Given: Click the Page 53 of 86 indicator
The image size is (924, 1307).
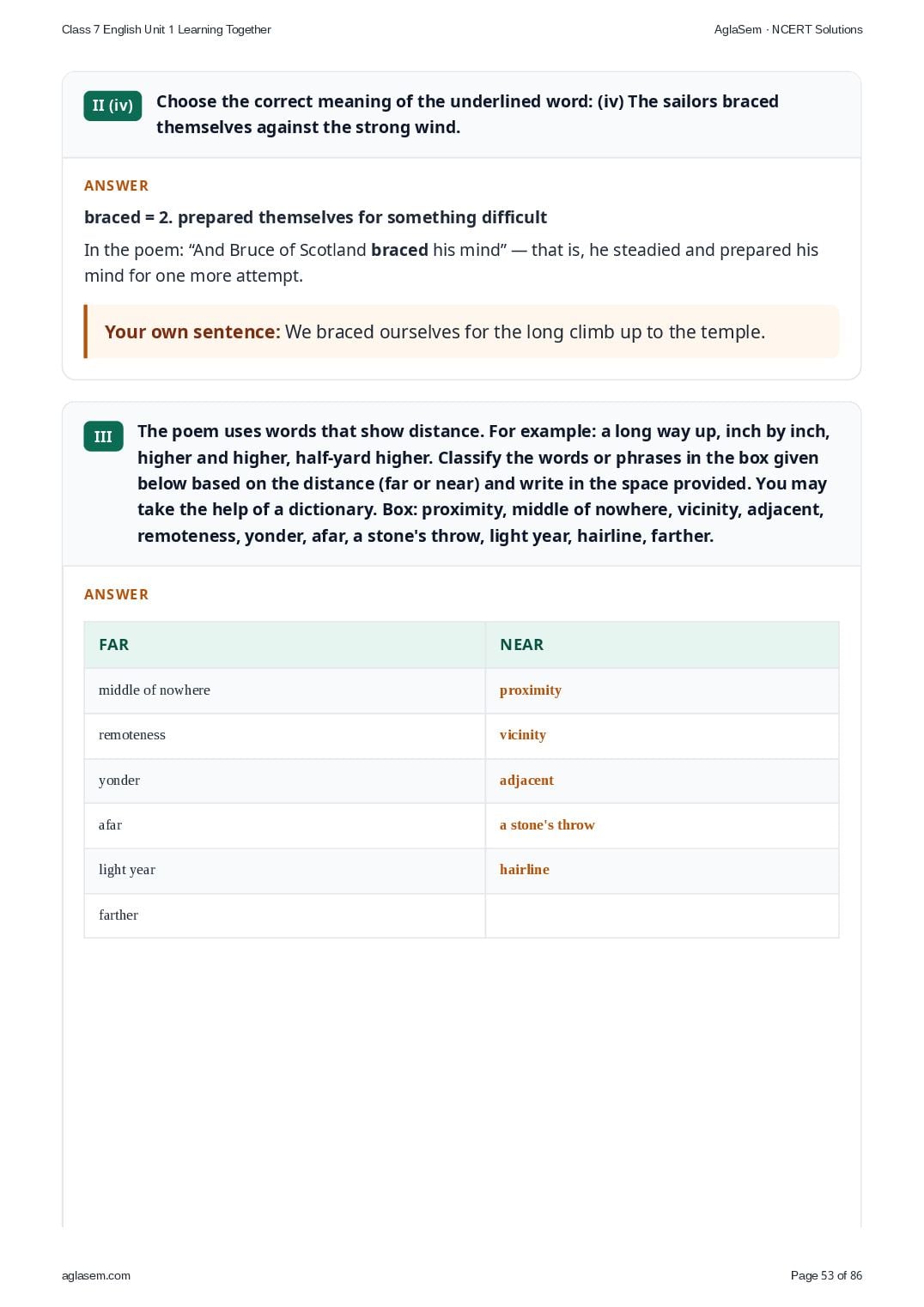Looking at the screenshot, I should tap(826, 1275).
